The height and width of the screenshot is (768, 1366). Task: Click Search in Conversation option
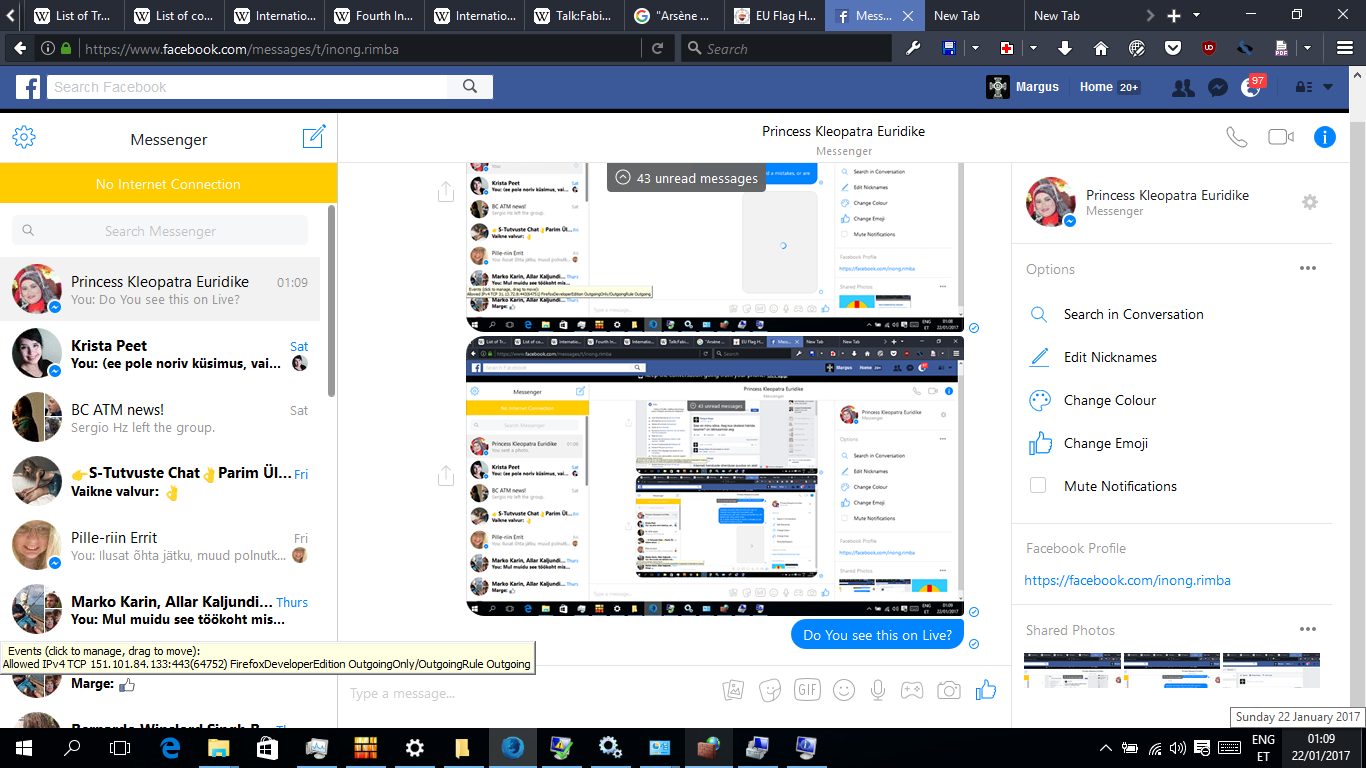pyautogui.click(x=1133, y=314)
